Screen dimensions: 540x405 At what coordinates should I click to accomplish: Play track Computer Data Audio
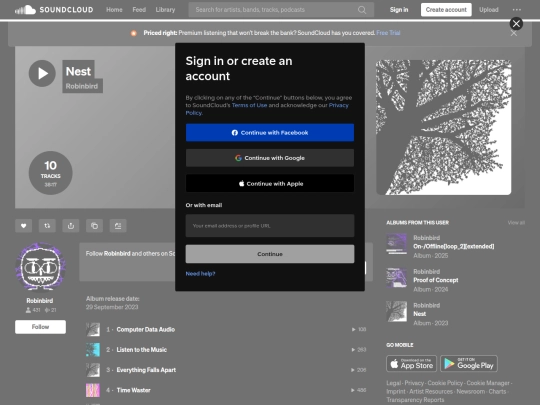[146, 330]
